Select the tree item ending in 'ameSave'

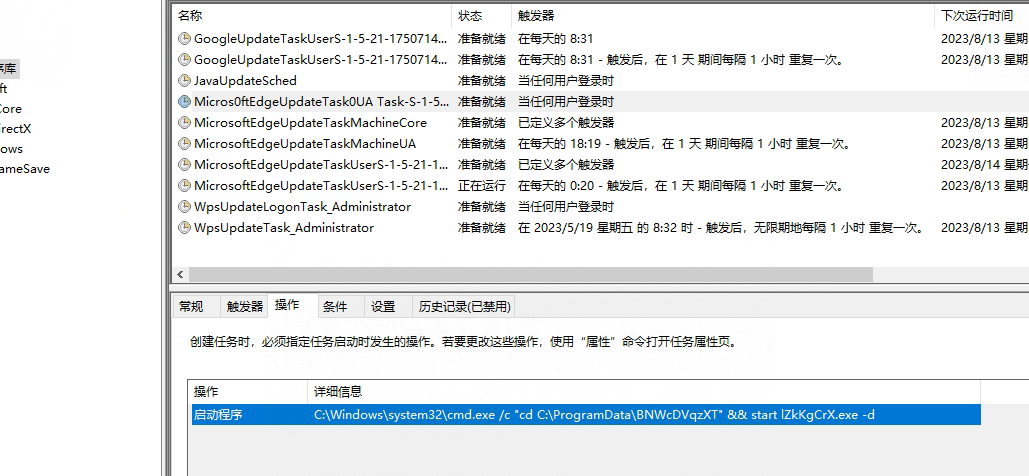tap(24, 169)
